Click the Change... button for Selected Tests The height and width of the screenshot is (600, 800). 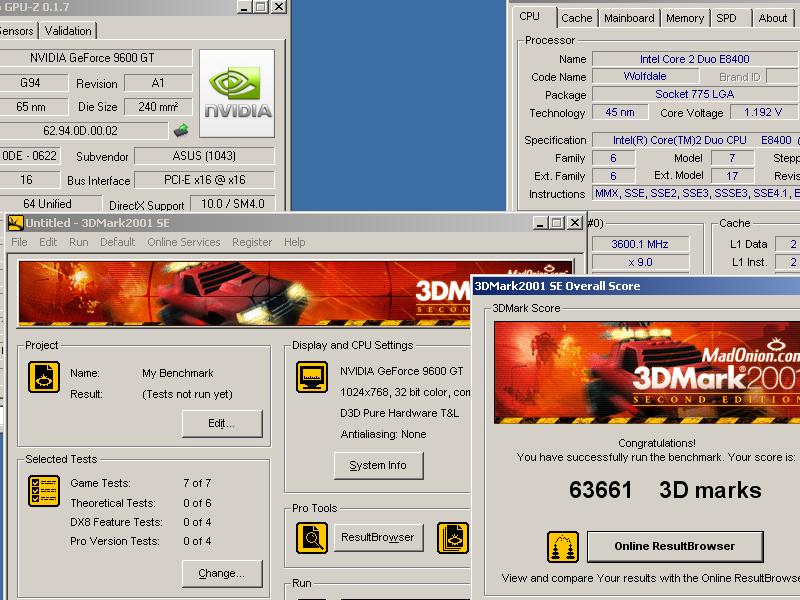222,573
